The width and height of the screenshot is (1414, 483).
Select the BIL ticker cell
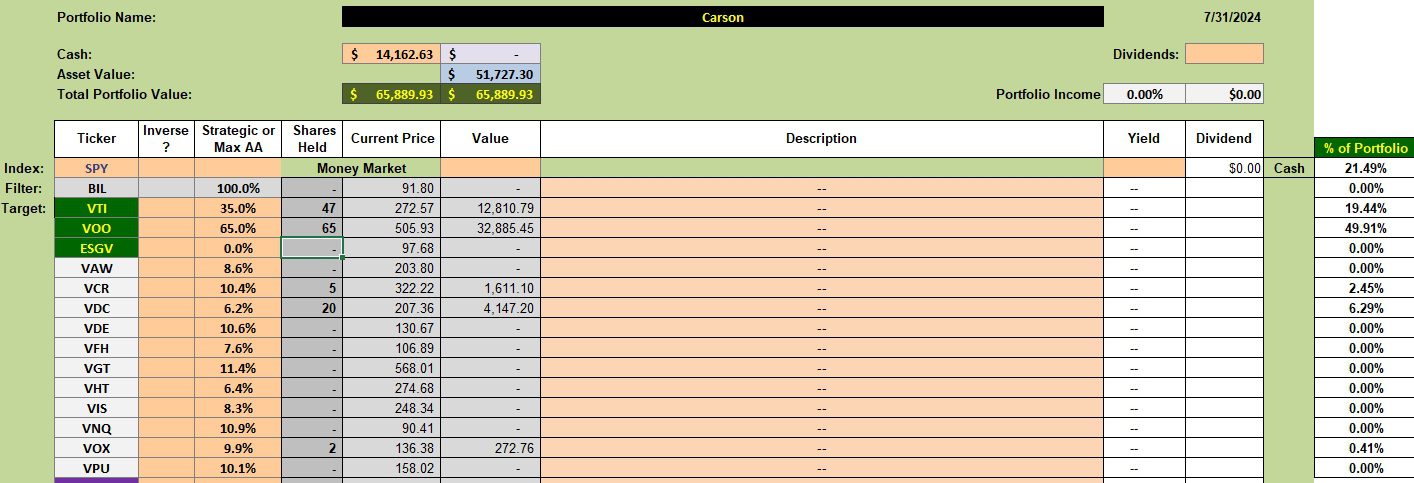tap(97, 188)
